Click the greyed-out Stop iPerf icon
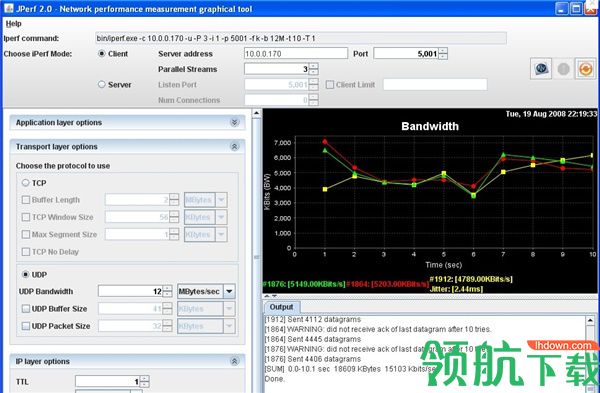 pyautogui.click(x=563, y=69)
